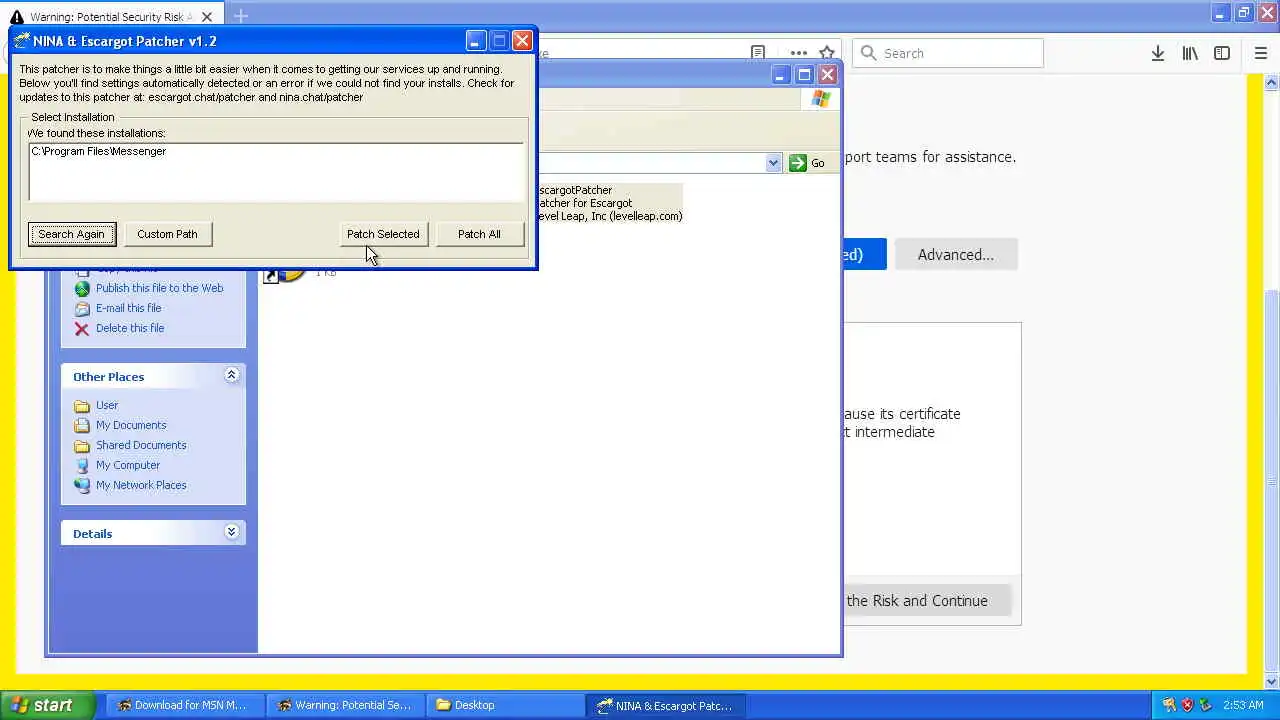Click the globe Publish to Web icon
1280x720 pixels.
pos(82,289)
